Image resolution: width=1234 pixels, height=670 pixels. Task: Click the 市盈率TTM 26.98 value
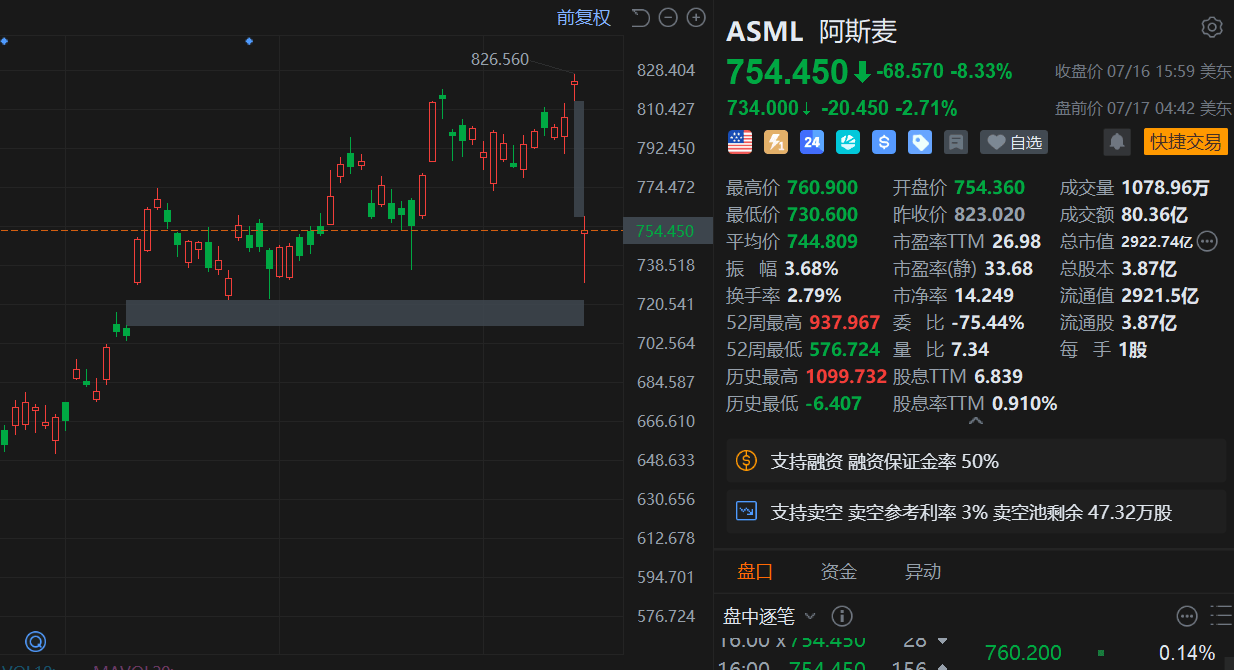[x=1017, y=241]
